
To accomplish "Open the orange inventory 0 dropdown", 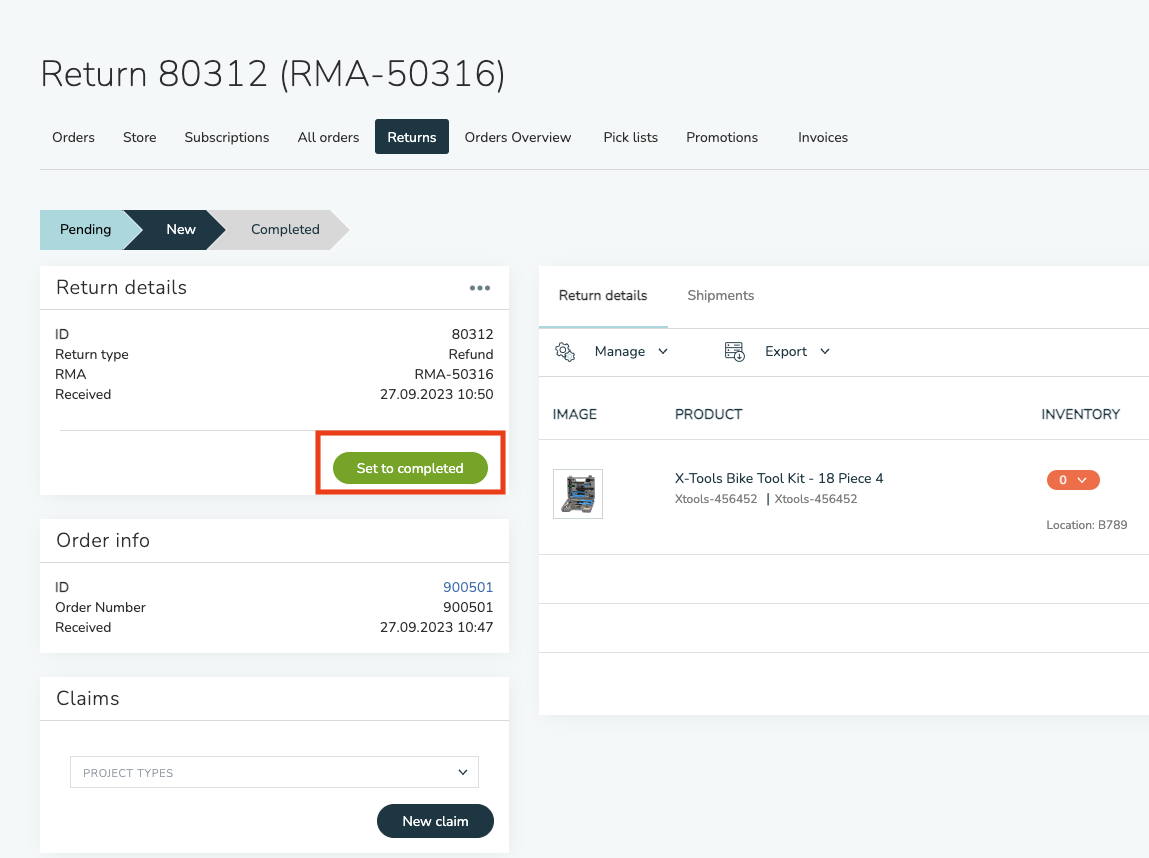I will pyautogui.click(x=1073, y=480).
